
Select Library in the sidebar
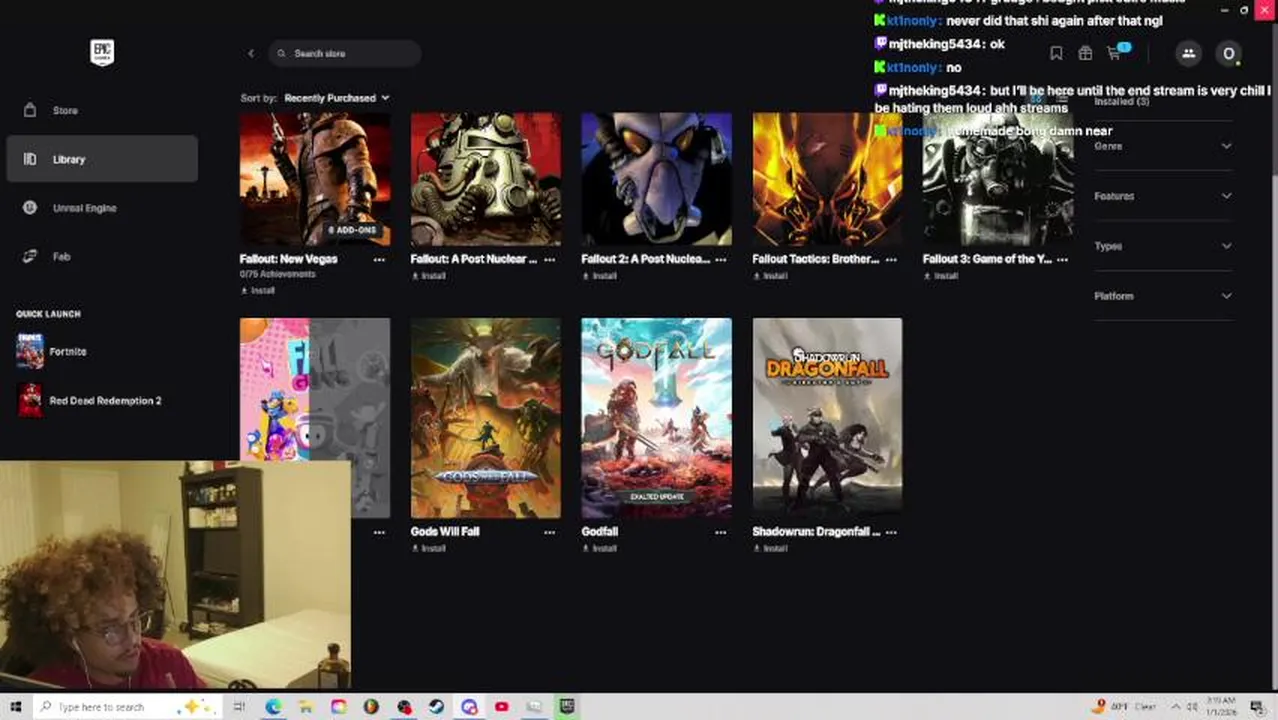pyautogui.click(x=102, y=159)
